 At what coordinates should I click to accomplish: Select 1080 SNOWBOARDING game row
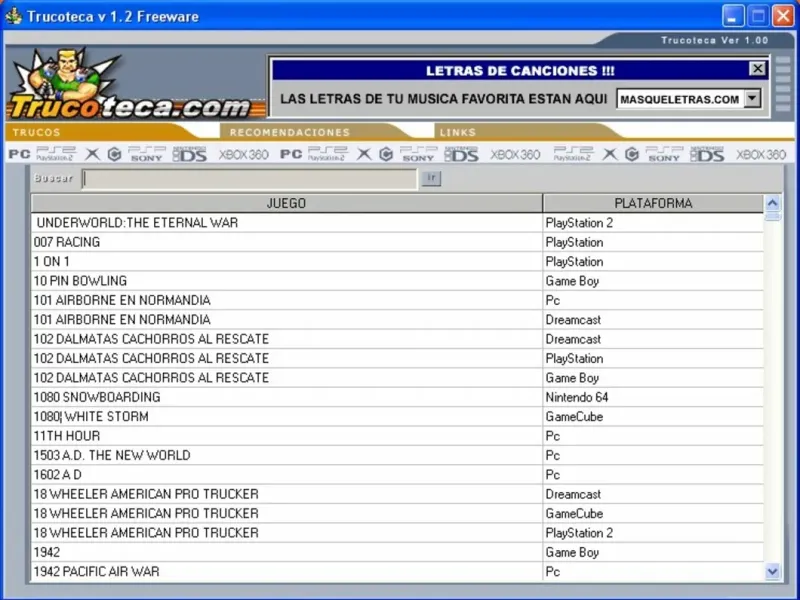pos(397,397)
